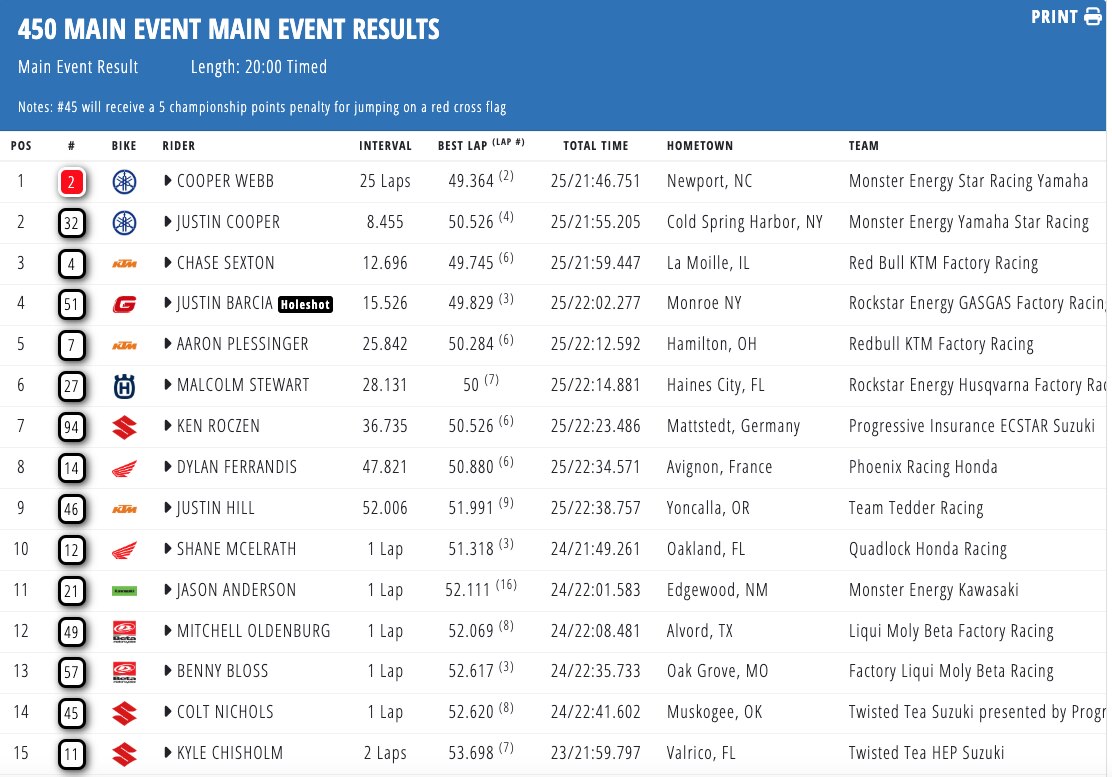The image size is (1112, 777).
Task: Click Mitchell Oldenburg's Beta bike logo
Action: (x=124, y=632)
